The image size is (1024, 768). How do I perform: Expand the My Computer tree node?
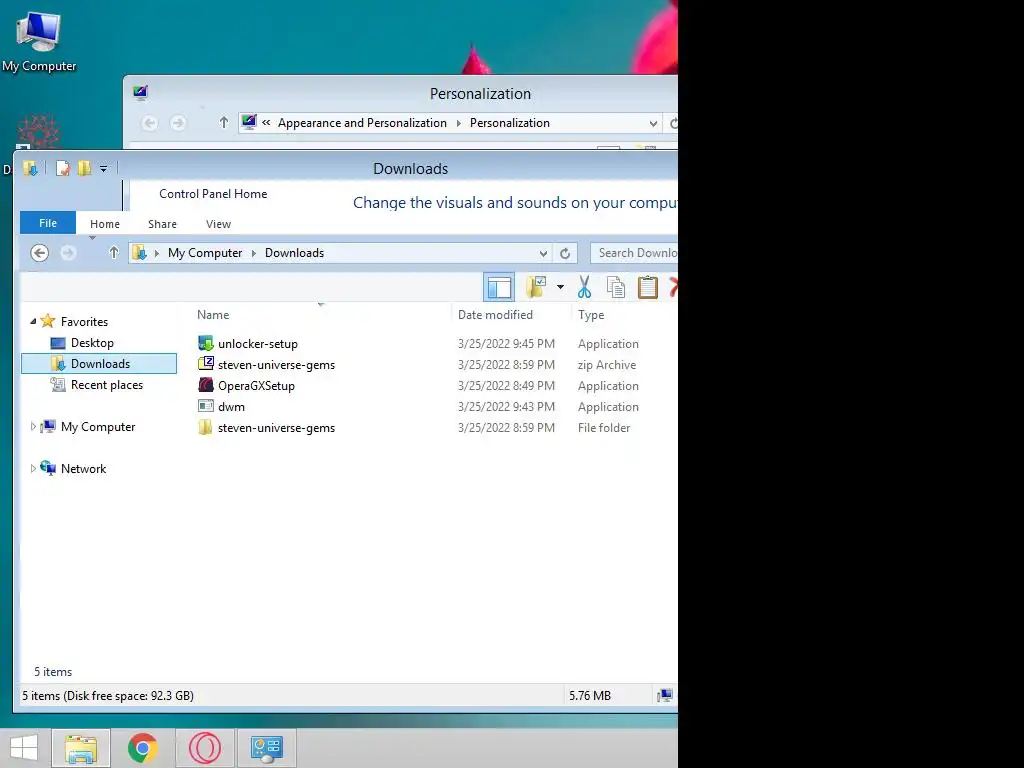click(33, 426)
